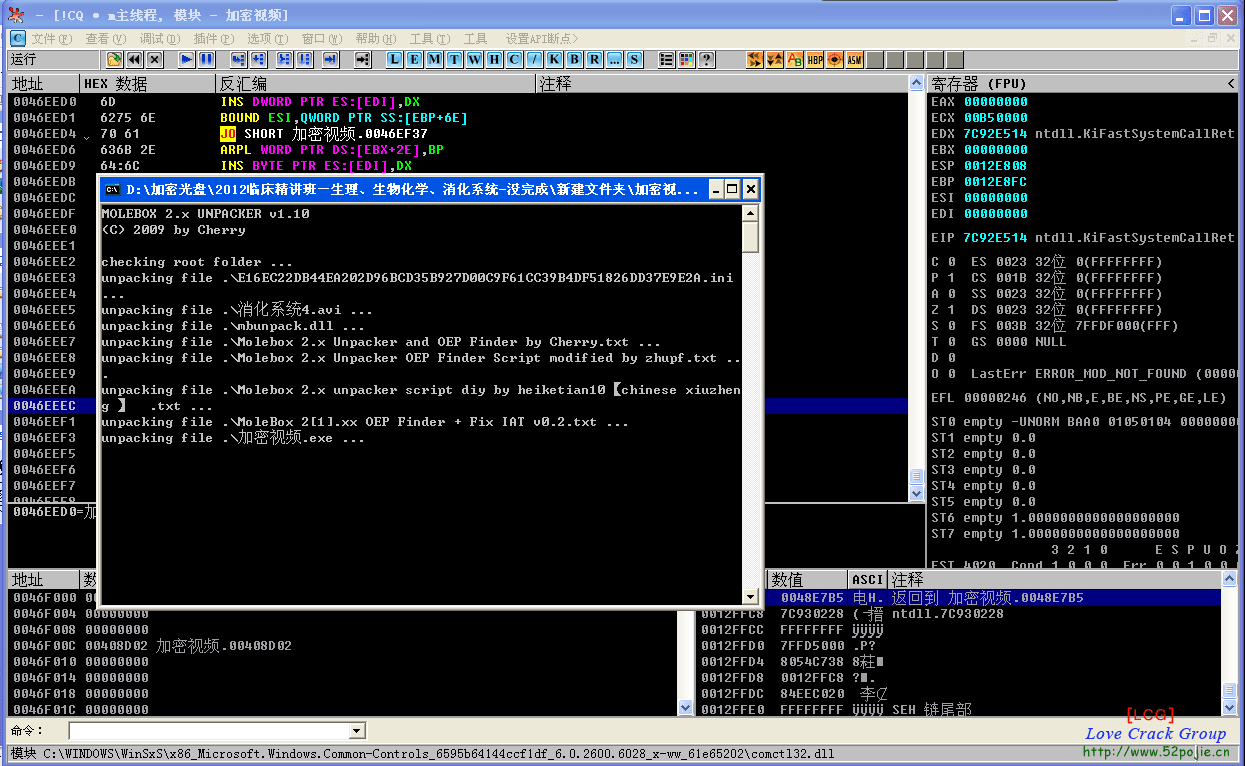Click the arrow beside 寄存器 (FPU) header
The width and height of the screenshot is (1245, 766).
[1232, 84]
